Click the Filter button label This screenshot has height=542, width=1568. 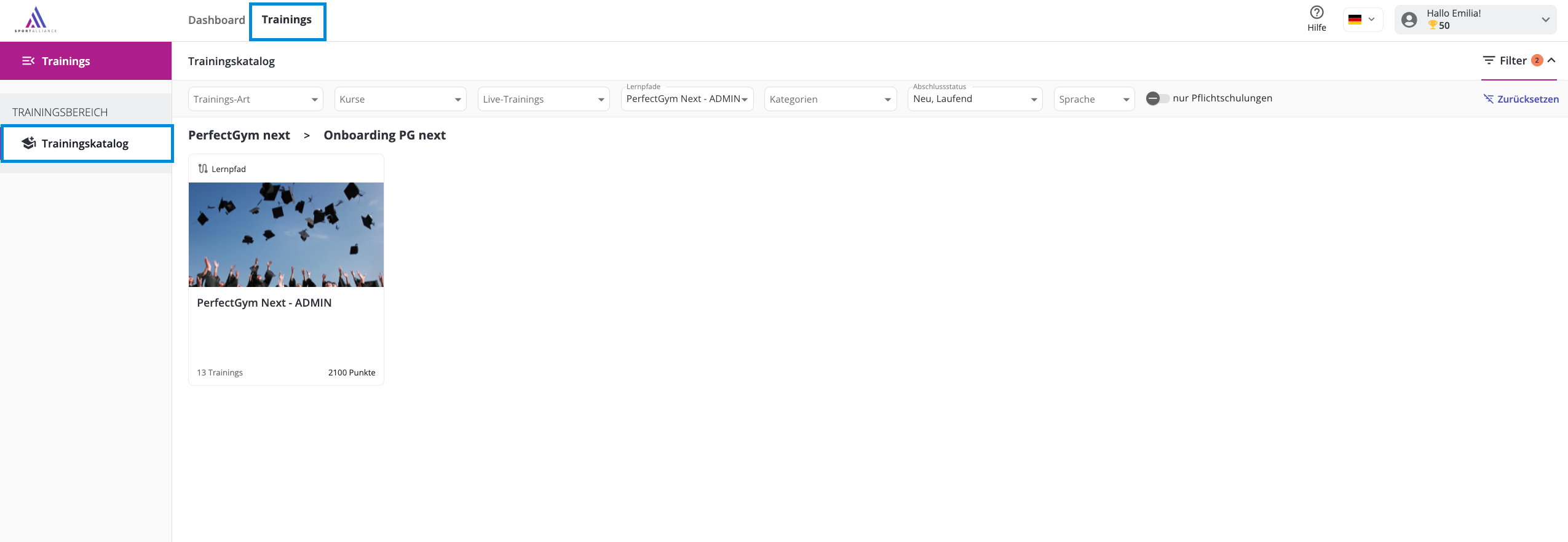click(x=1513, y=60)
